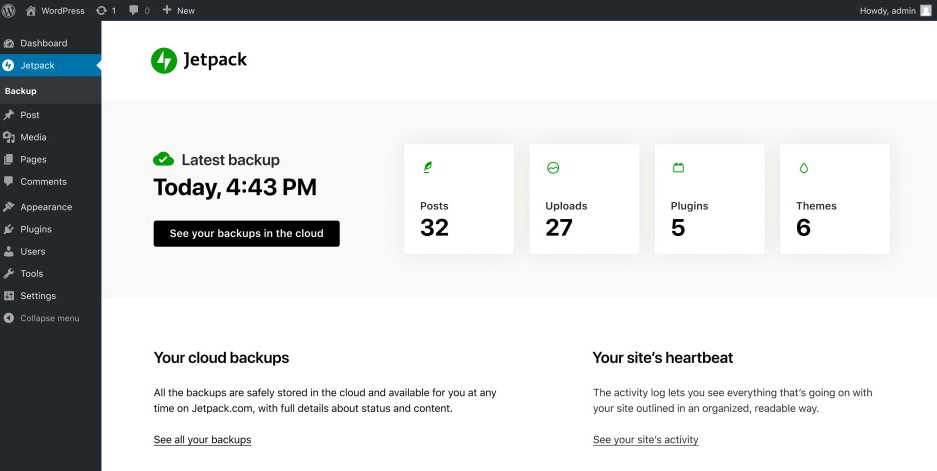This screenshot has height=471, width=937.
Task: Open Dashboard in the sidebar
Action: coord(43,43)
